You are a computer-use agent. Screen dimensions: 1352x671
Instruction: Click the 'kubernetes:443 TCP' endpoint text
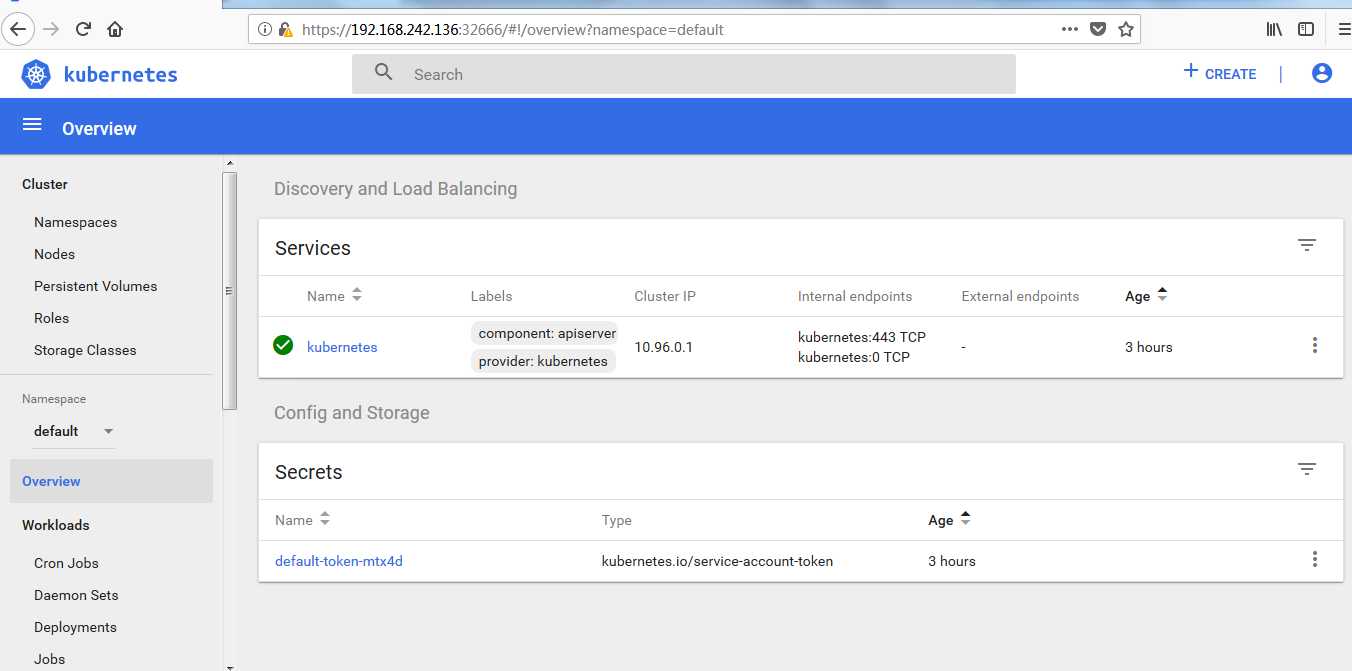tap(862, 337)
